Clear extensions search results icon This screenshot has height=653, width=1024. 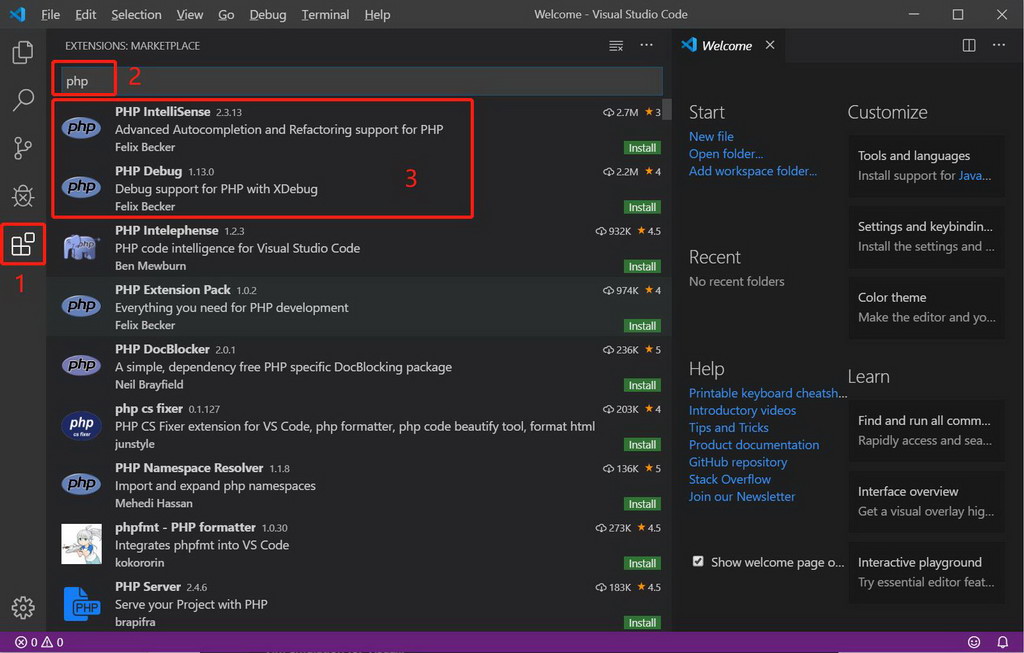(x=616, y=46)
